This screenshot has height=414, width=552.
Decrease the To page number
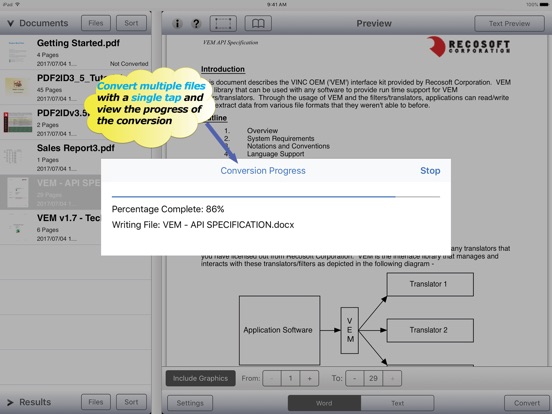pyautogui.click(x=355, y=378)
